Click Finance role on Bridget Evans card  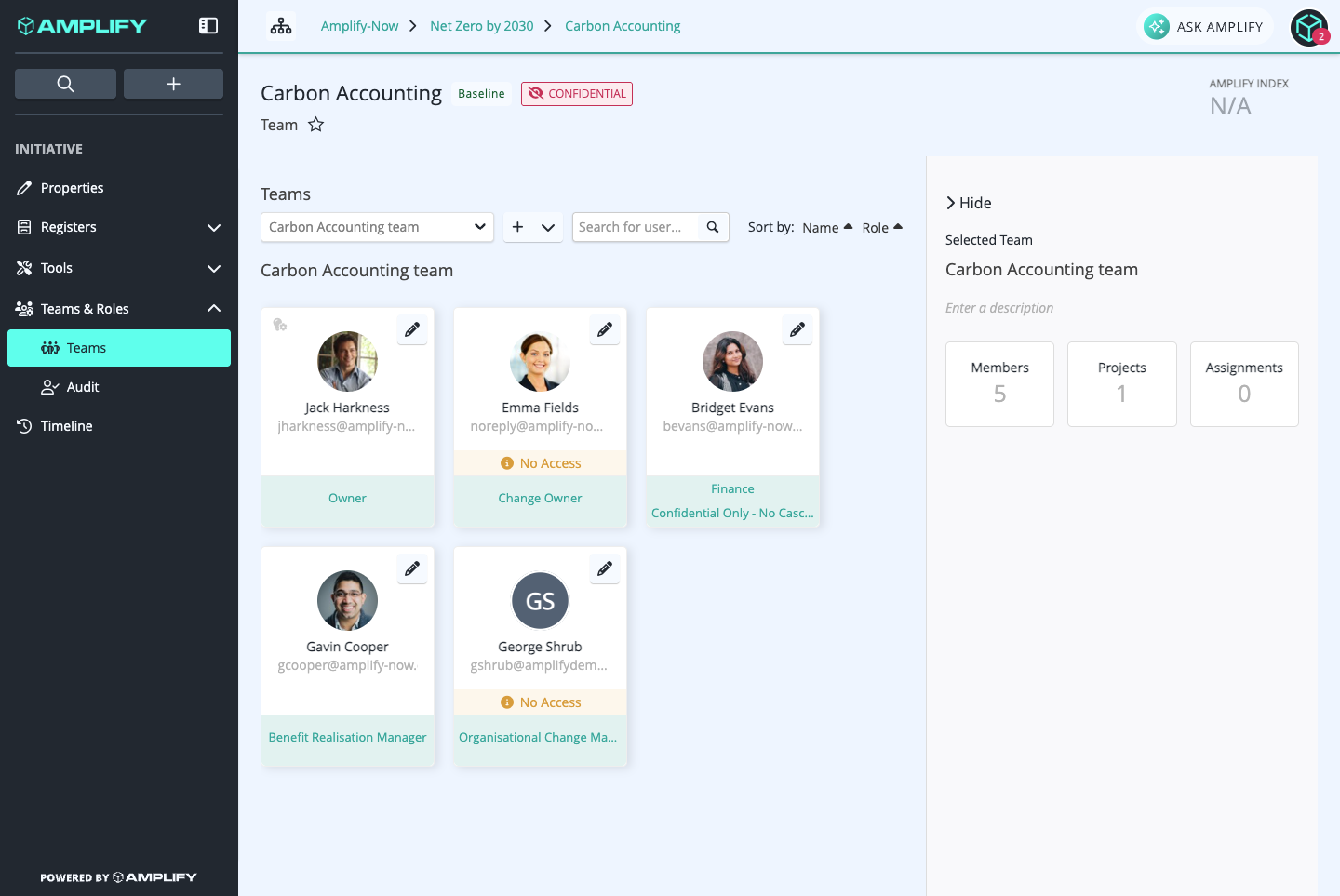point(732,489)
